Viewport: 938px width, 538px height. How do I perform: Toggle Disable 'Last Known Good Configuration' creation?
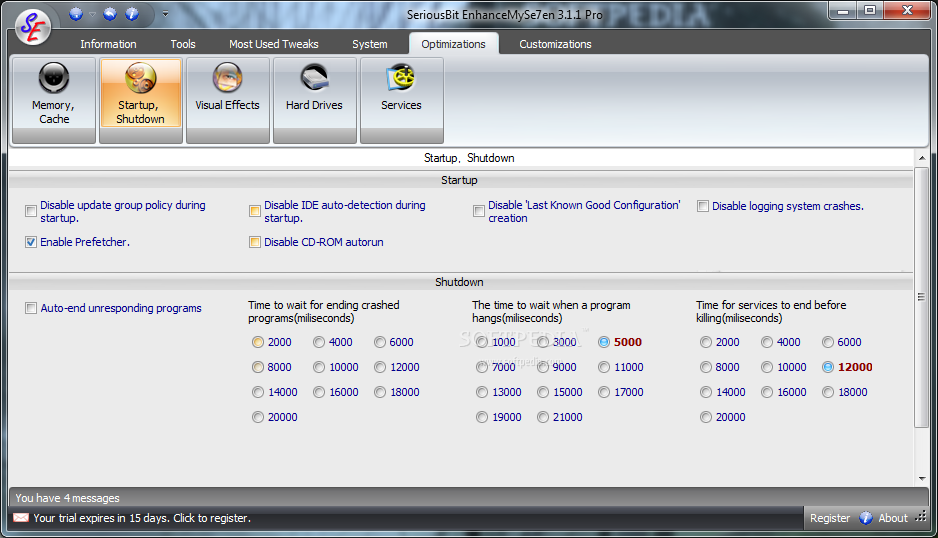[479, 211]
